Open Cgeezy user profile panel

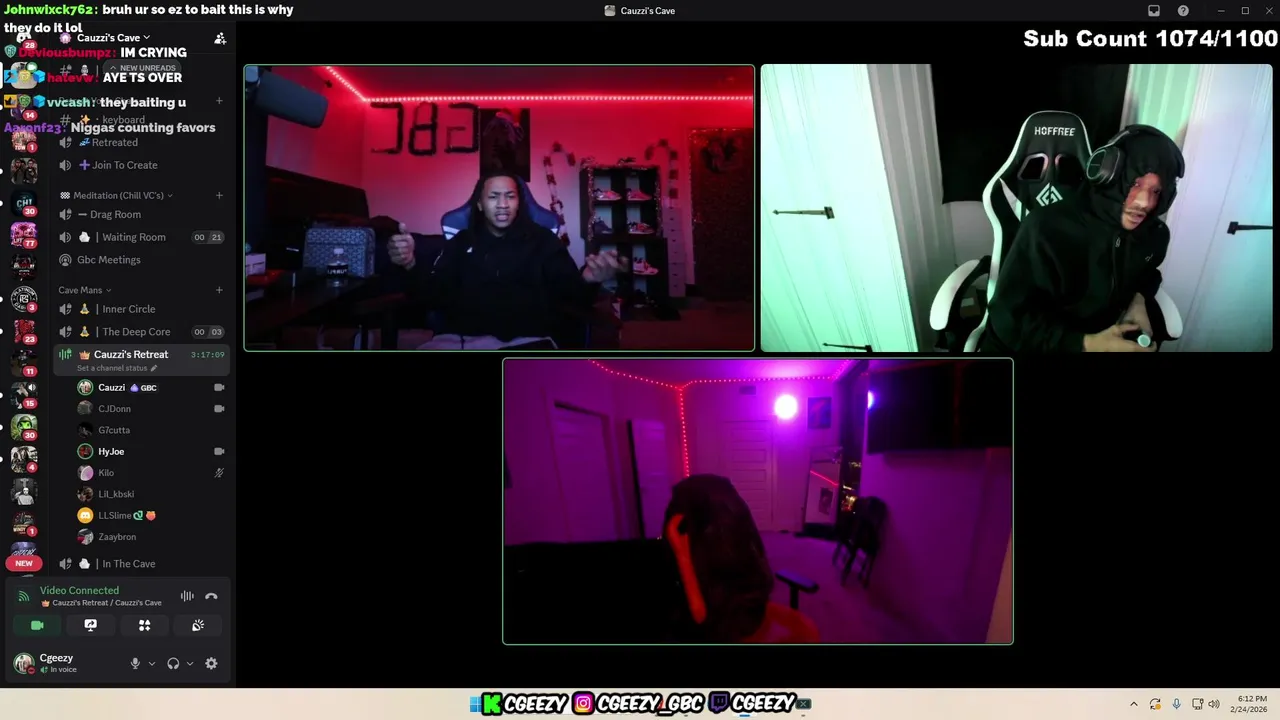point(65,663)
